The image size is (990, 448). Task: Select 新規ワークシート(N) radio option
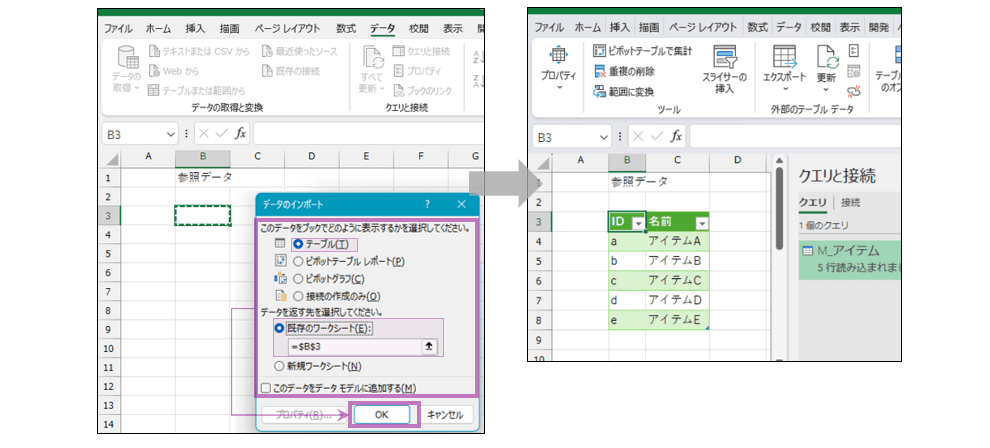coord(280,366)
